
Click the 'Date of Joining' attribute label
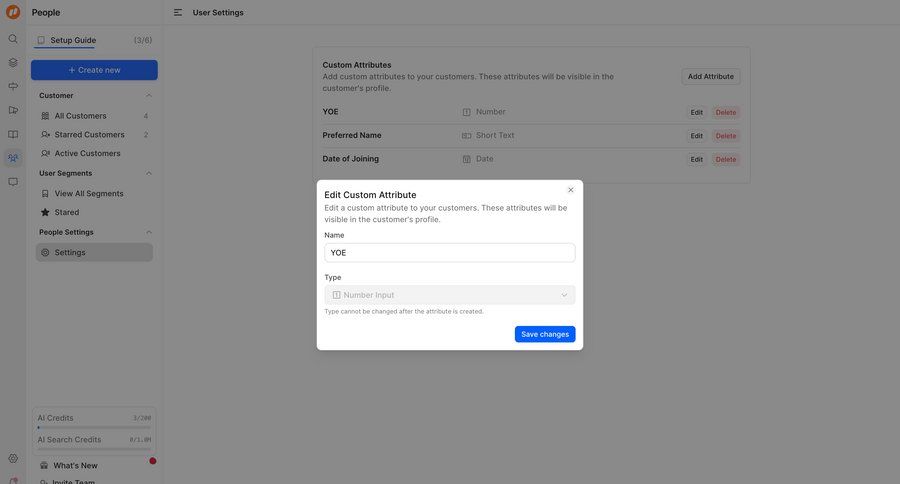pos(351,159)
